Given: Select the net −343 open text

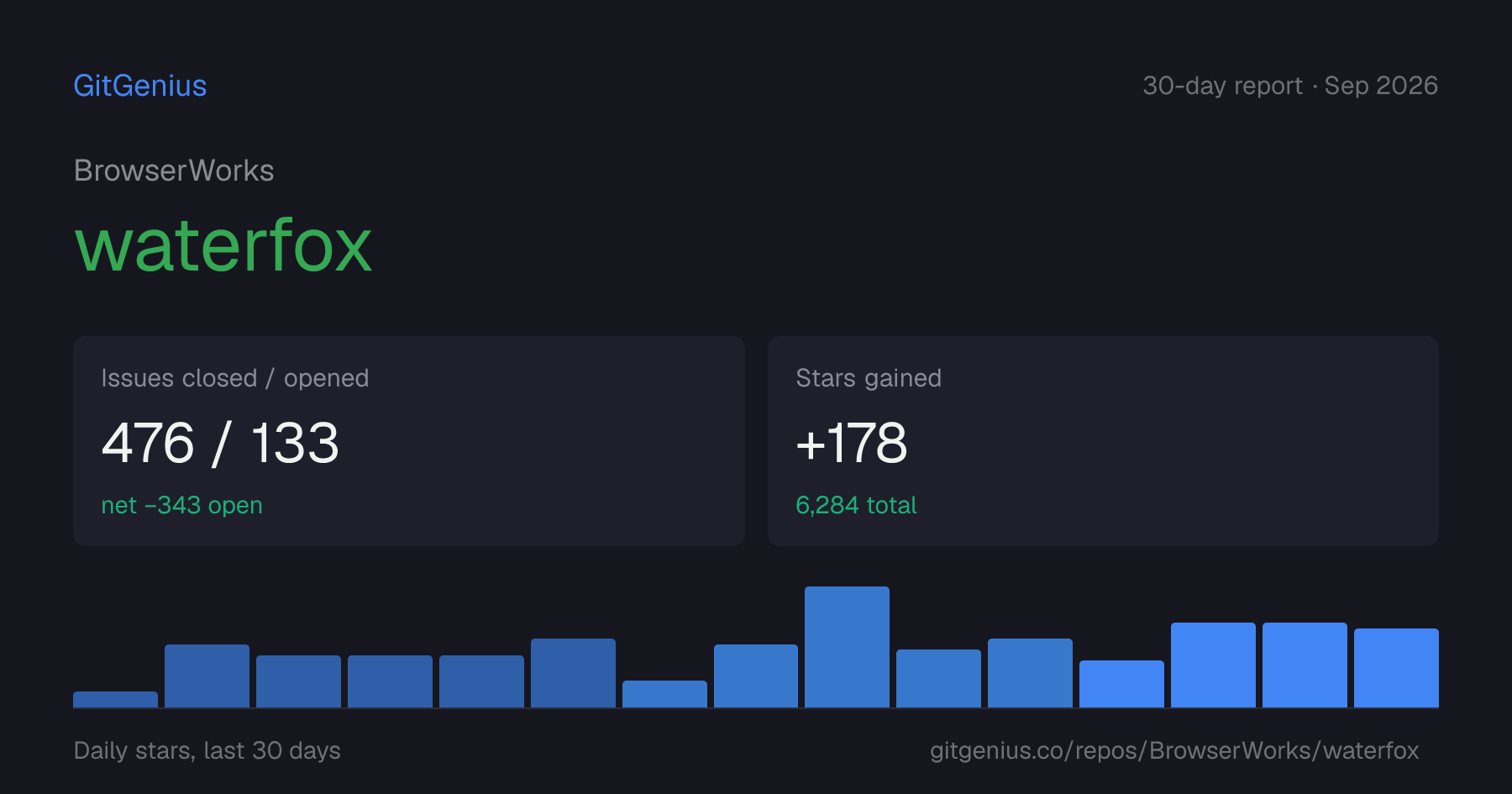Looking at the screenshot, I should pyautogui.click(x=181, y=505).
